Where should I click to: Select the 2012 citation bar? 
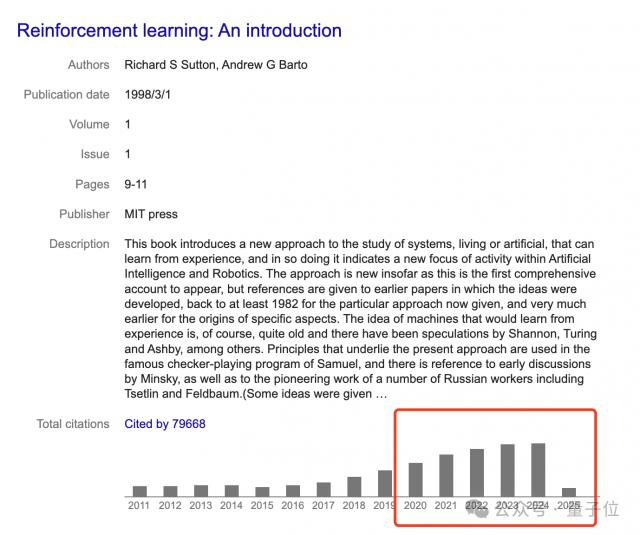(x=170, y=491)
